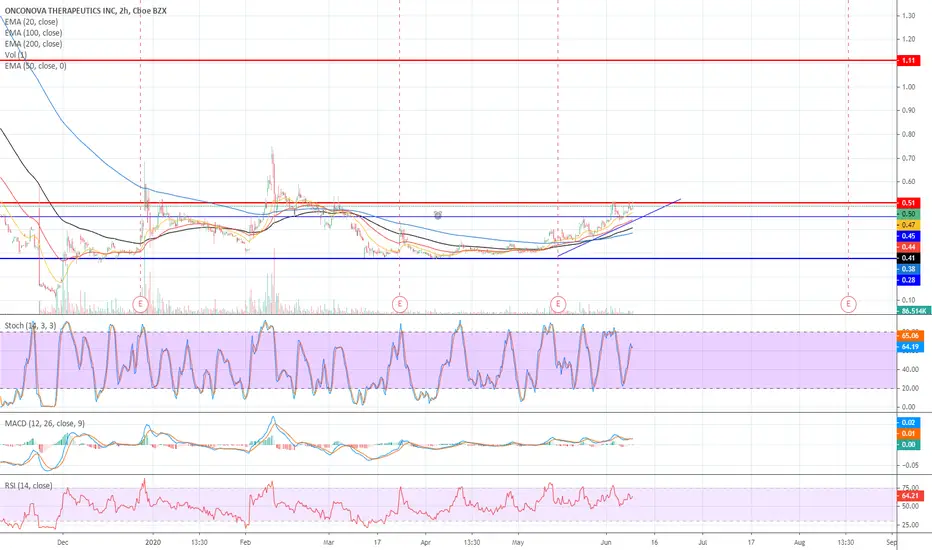Select the EMA (200, close) indicator label
Viewport: 932px width, 550px height.
pyautogui.click(x=33, y=44)
